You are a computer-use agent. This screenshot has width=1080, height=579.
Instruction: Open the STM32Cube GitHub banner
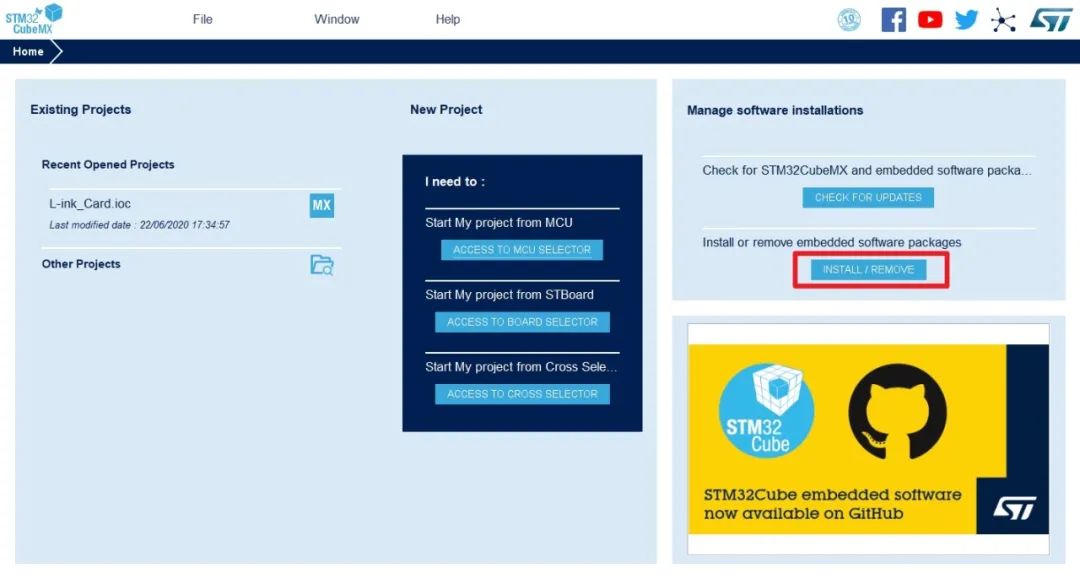pyautogui.click(x=868, y=439)
